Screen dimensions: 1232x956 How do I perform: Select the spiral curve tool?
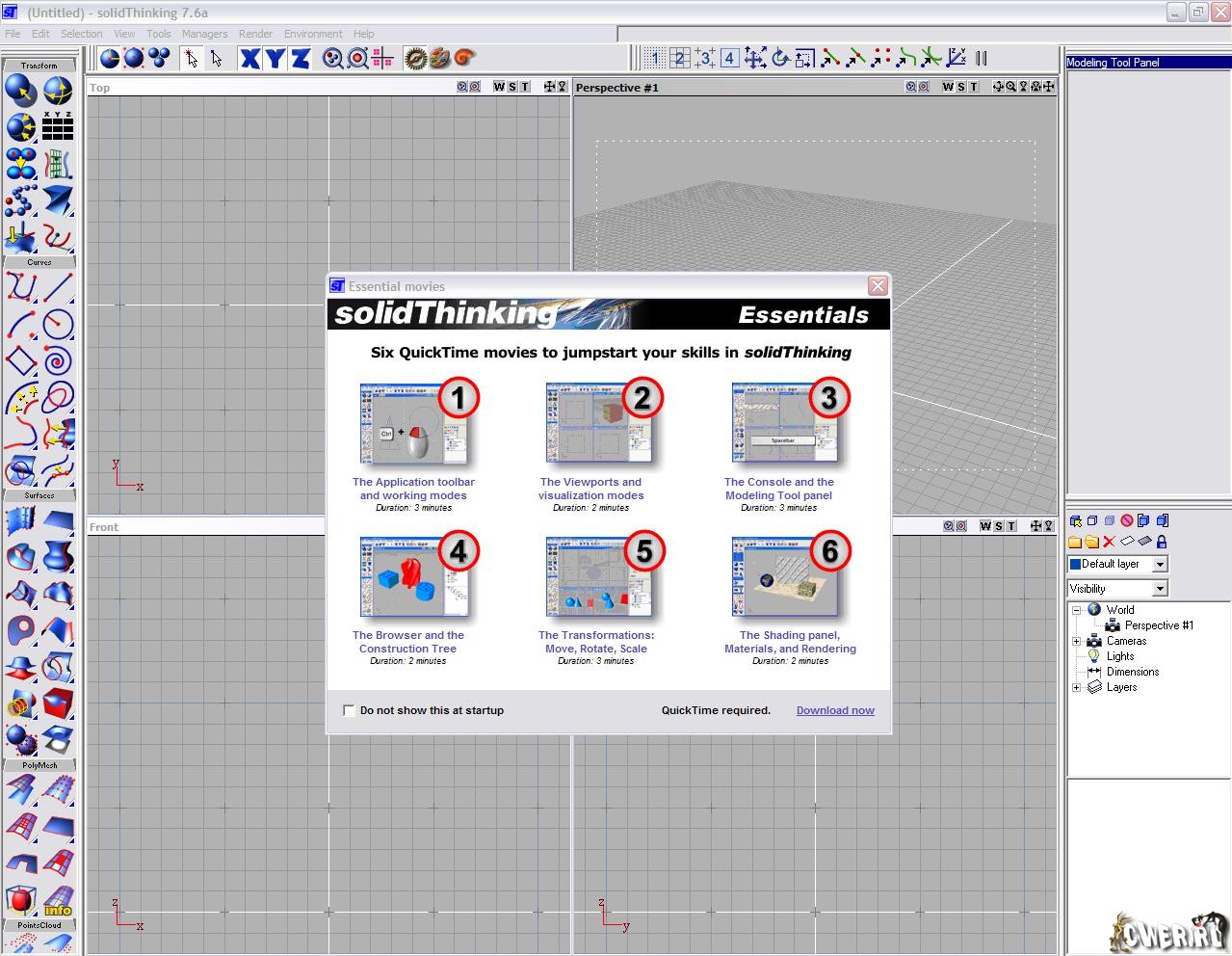point(58,361)
